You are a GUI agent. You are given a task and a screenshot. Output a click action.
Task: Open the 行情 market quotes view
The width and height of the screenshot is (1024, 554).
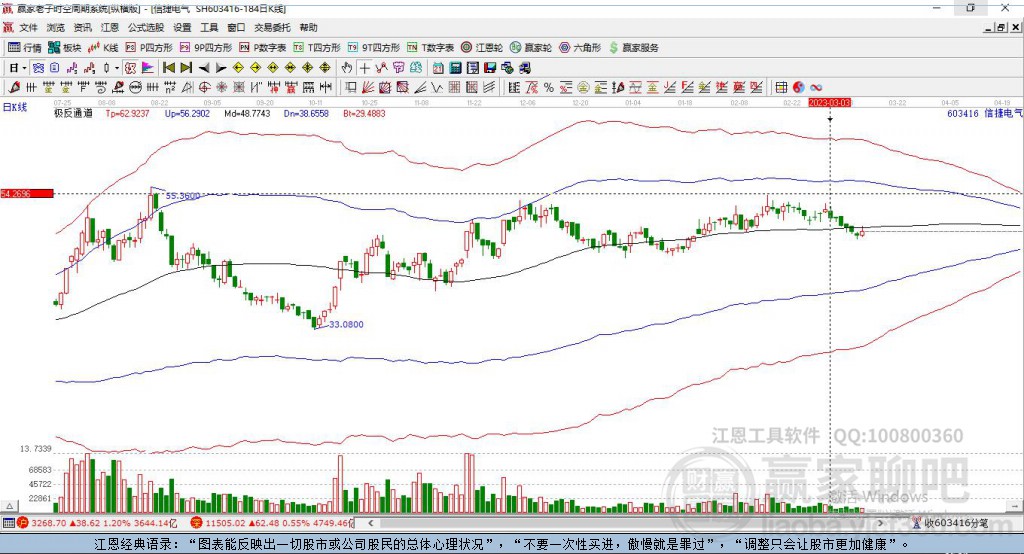click(x=24, y=48)
